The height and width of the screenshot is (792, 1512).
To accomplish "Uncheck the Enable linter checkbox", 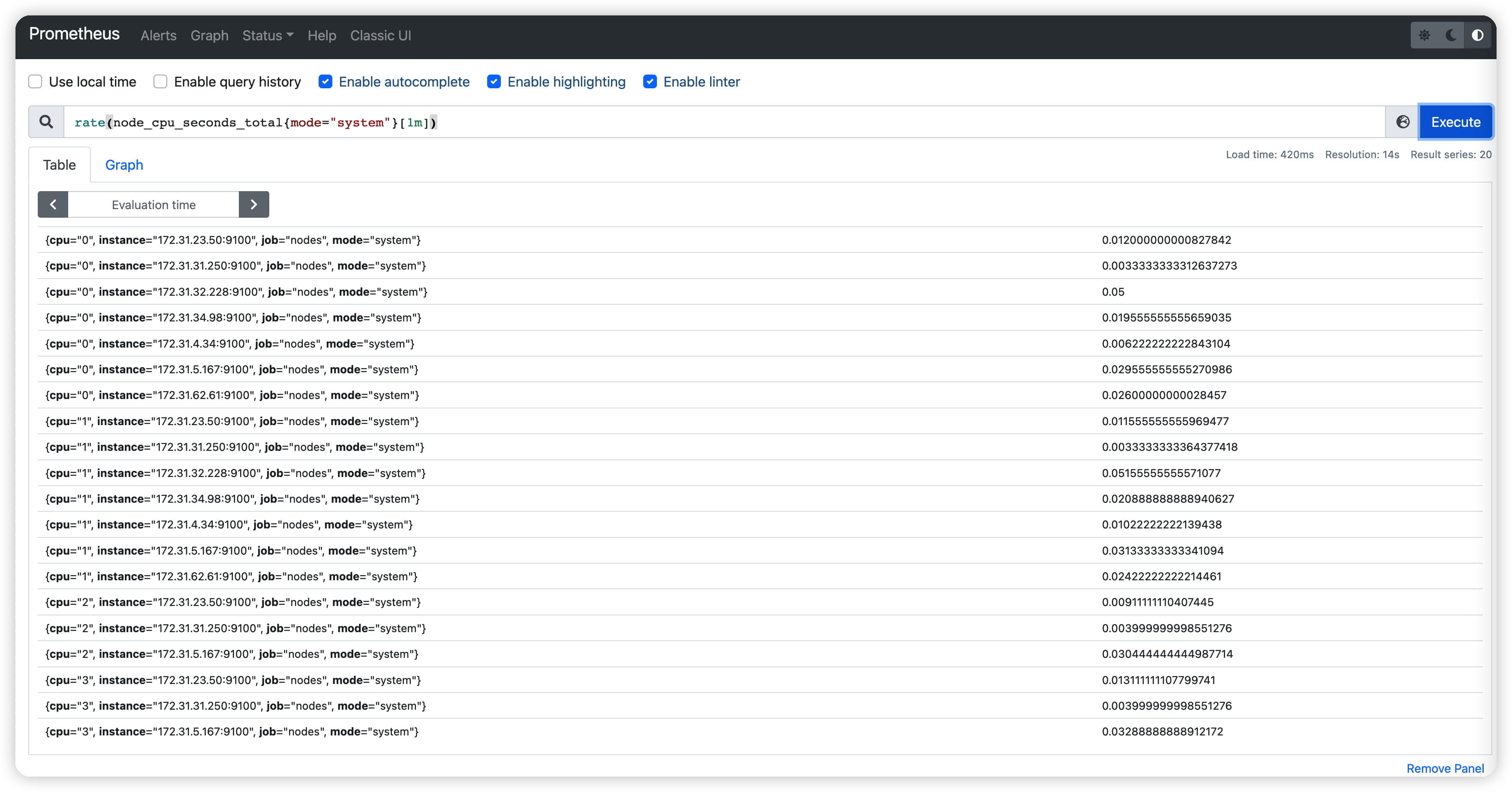I will [x=650, y=81].
